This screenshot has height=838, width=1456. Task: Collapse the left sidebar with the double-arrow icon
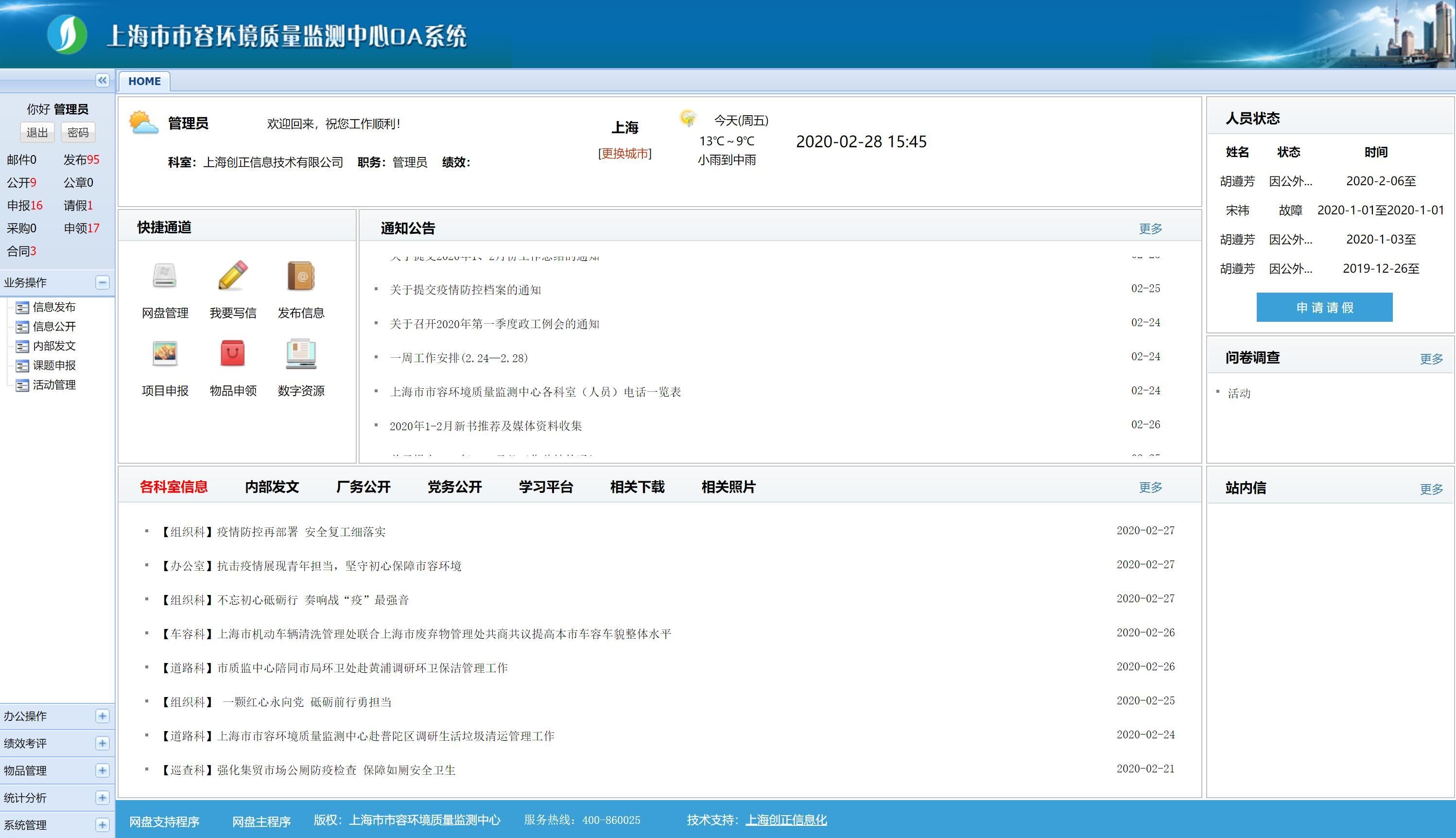[x=102, y=81]
